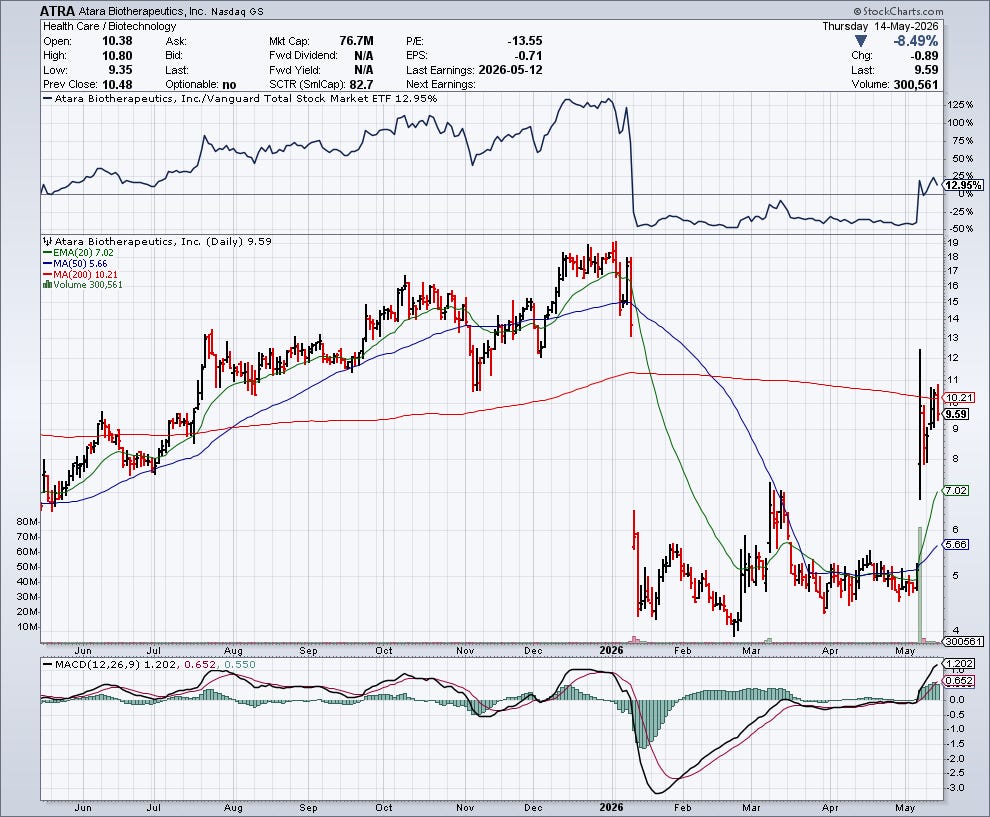
Task: Click the EPS value -0.71
Action: (529, 56)
